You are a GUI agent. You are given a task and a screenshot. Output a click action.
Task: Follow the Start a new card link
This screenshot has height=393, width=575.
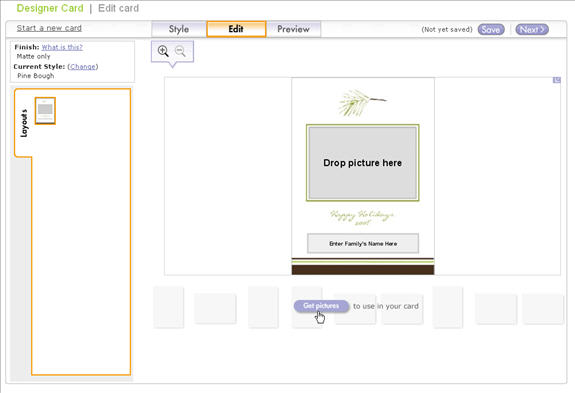point(49,28)
